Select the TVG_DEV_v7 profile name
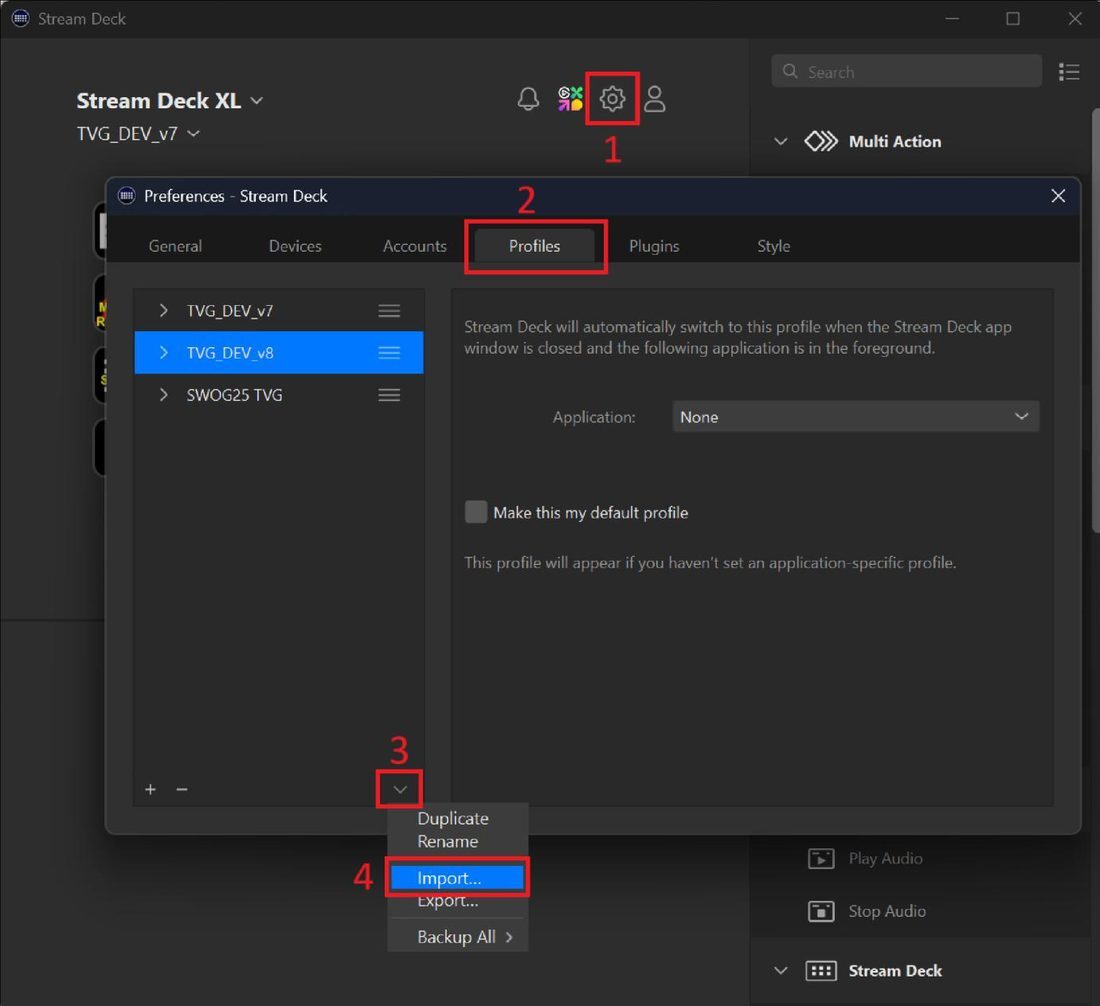The image size is (1100, 1006). [229, 311]
